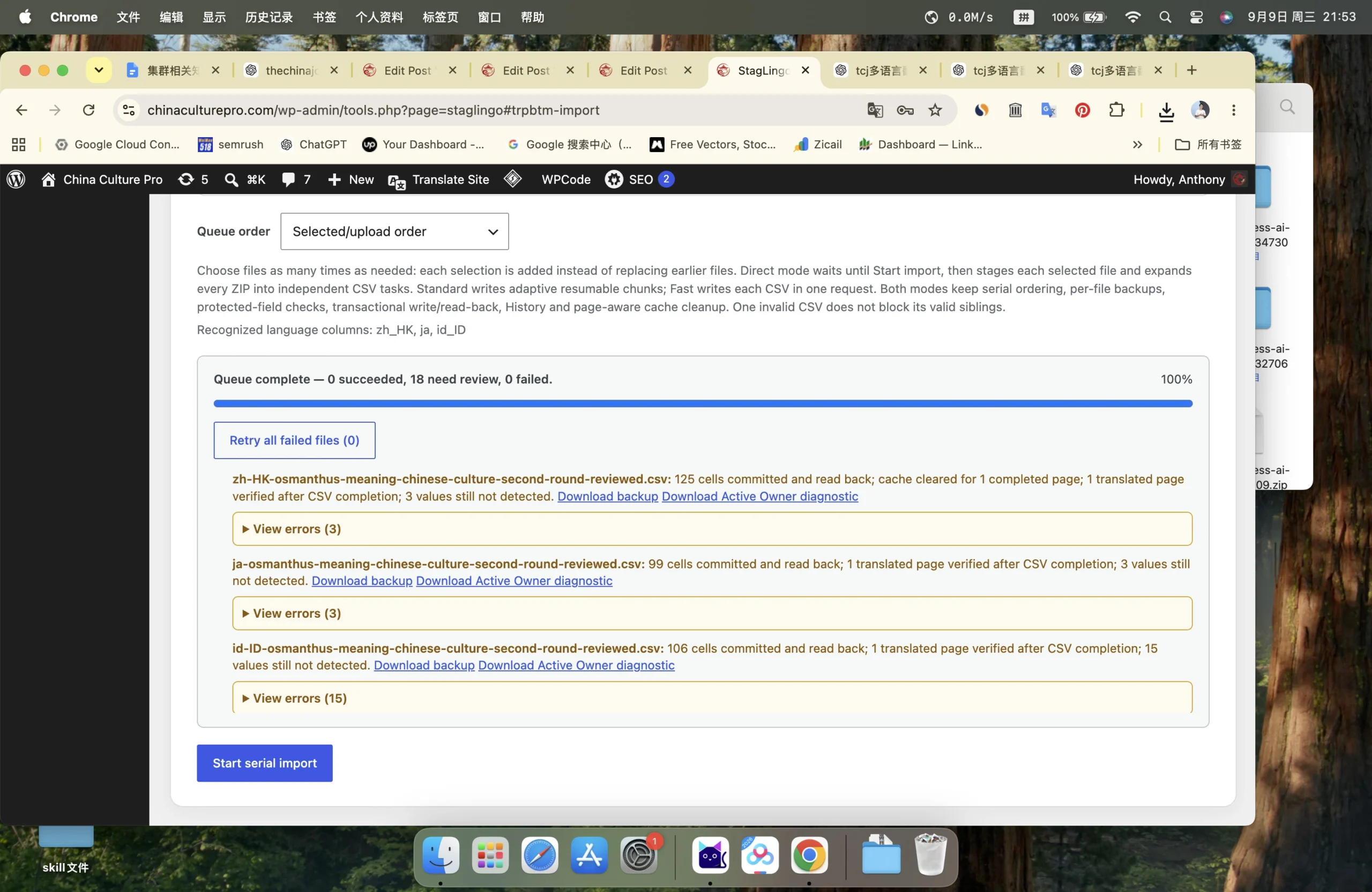The width and height of the screenshot is (1372, 892).
Task: Open the Chrome downloads icon
Action: [x=1166, y=111]
